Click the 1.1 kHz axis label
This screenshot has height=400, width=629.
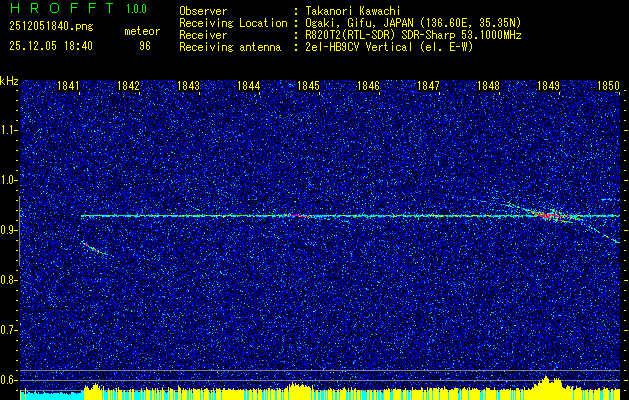(8, 130)
